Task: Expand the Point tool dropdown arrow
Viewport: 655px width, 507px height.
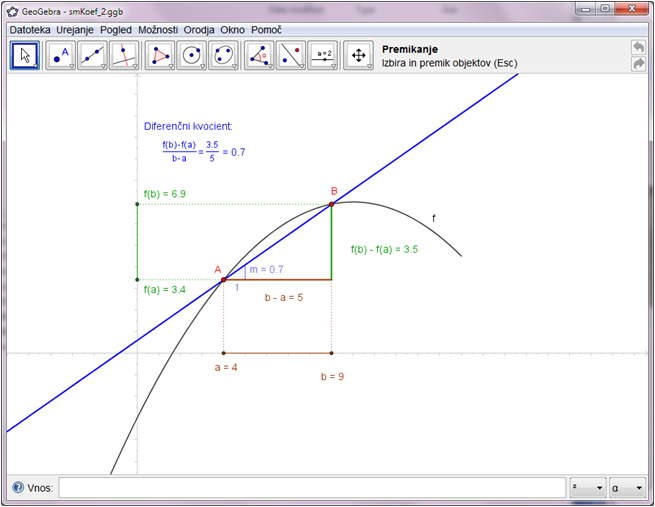Action: click(71, 66)
